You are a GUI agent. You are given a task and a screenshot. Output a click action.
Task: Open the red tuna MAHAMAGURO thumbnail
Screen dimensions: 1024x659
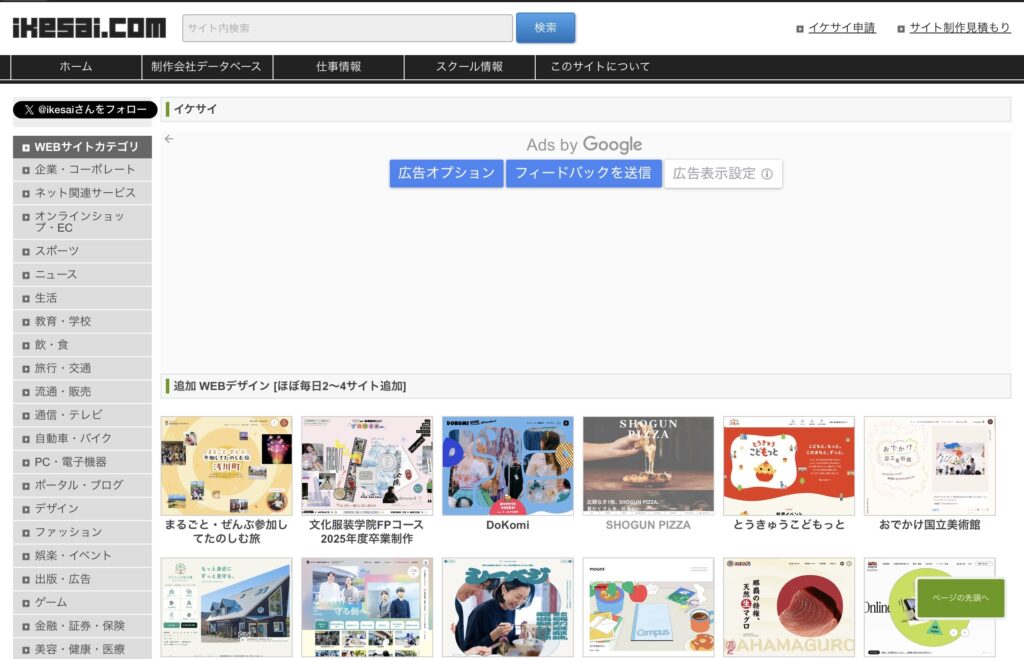pyautogui.click(x=789, y=607)
